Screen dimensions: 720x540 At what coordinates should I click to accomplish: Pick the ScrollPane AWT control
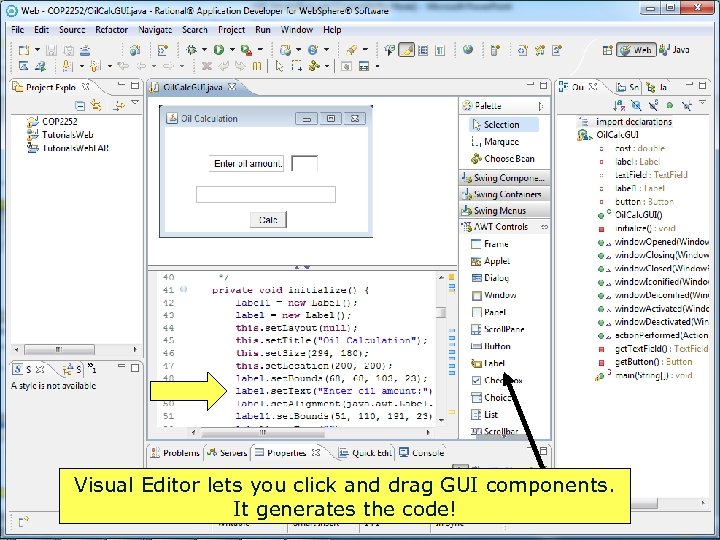(x=497, y=329)
